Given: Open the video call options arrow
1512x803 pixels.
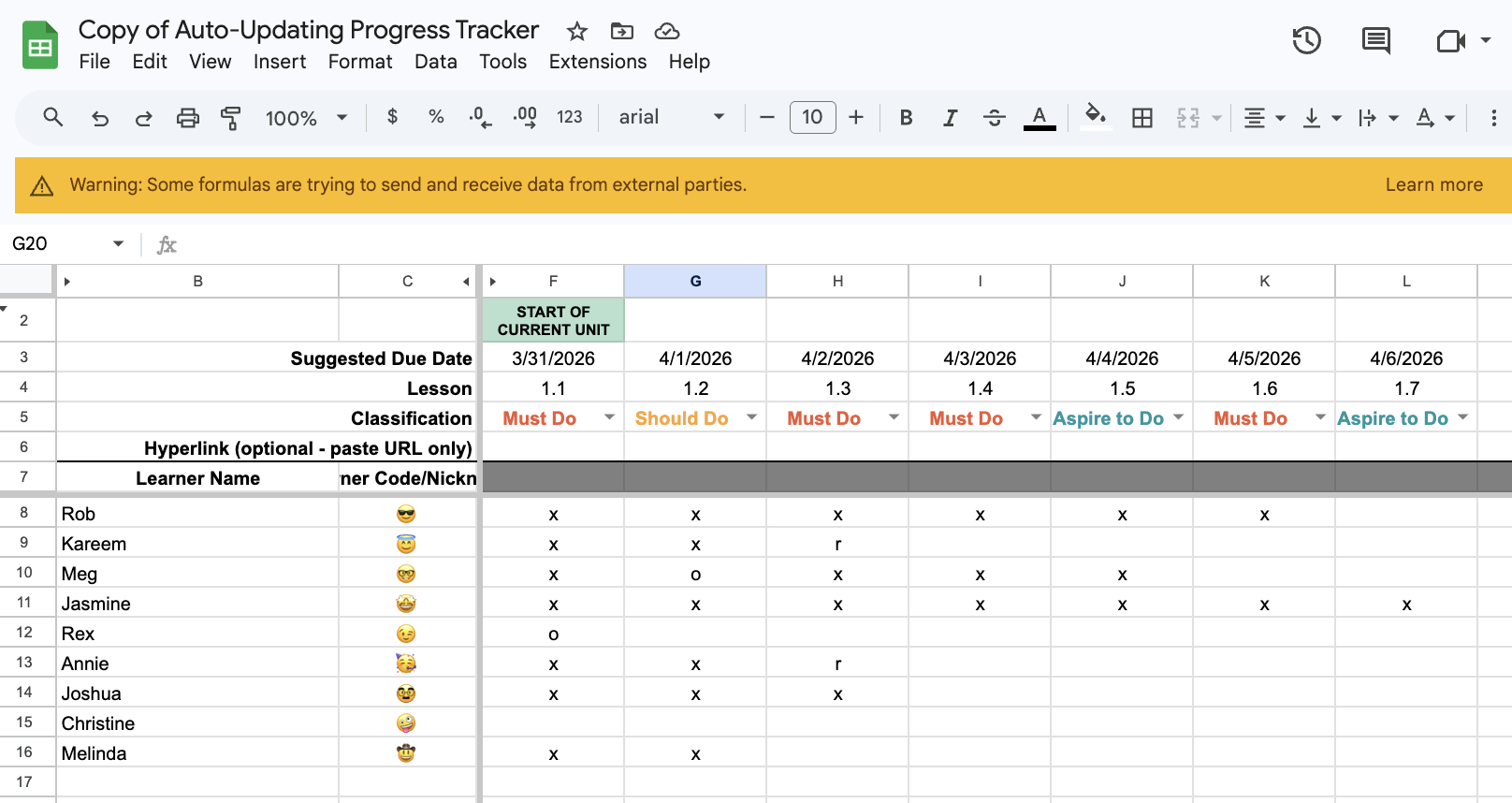Looking at the screenshot, I should click(1486, 41).
